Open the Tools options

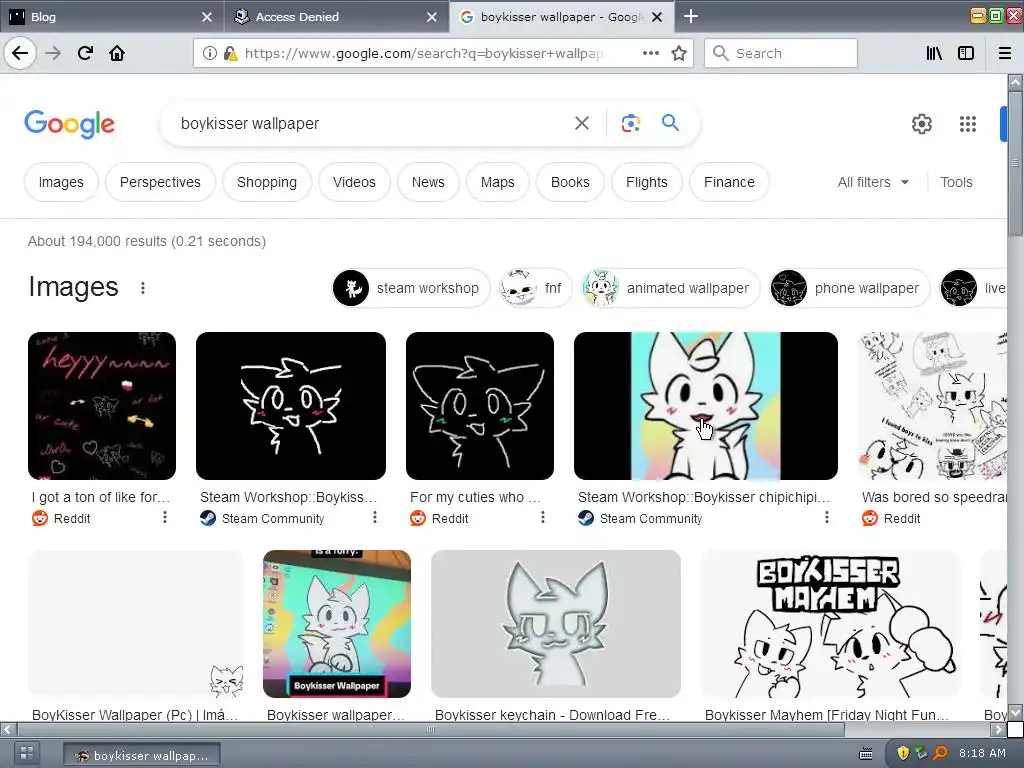(956, 182)
